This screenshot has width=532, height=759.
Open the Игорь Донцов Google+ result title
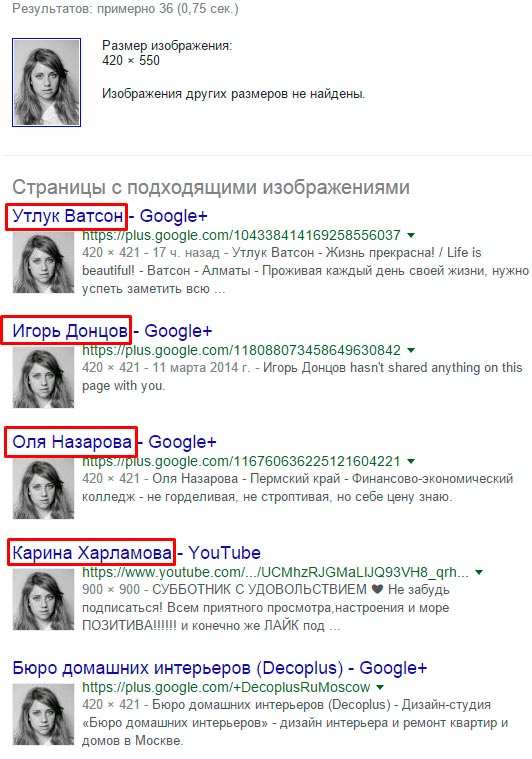pyautogui.click(x=112, y=331)
